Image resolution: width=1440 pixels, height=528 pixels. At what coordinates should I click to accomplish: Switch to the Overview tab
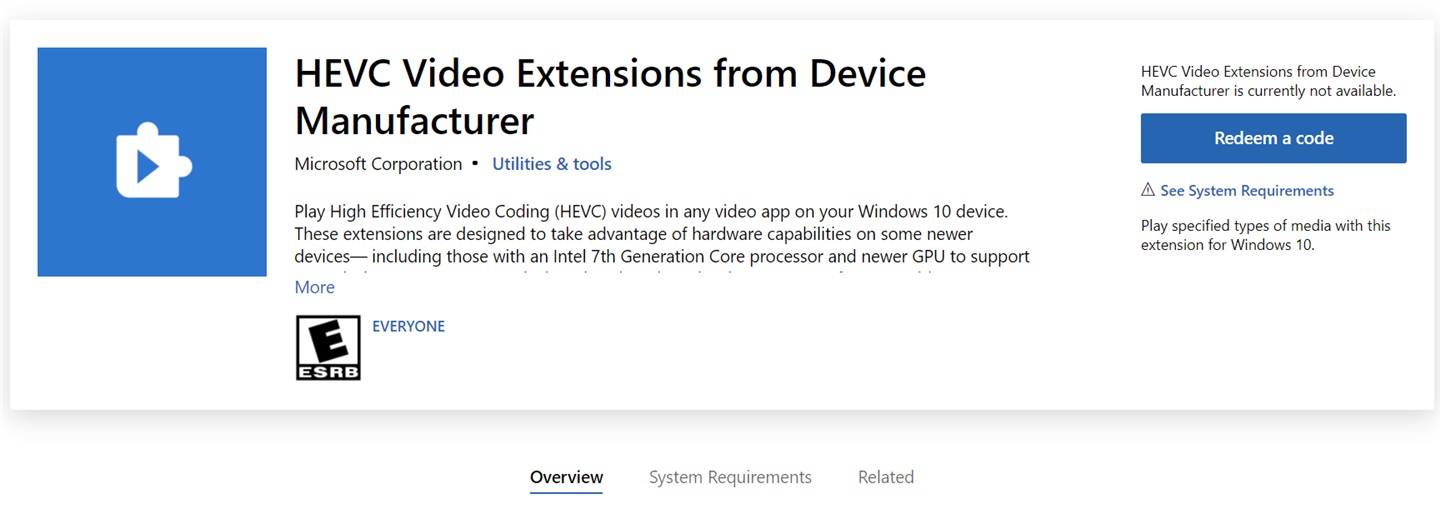(x=566, y=477)
